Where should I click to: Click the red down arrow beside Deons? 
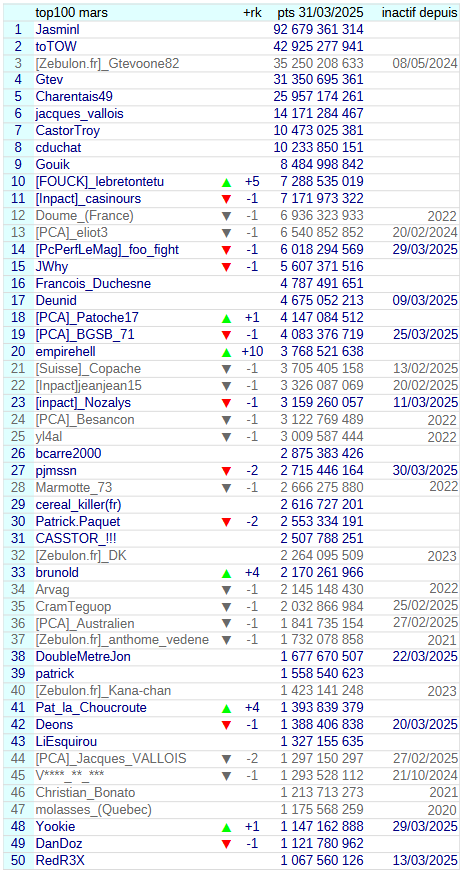[226, 725]
